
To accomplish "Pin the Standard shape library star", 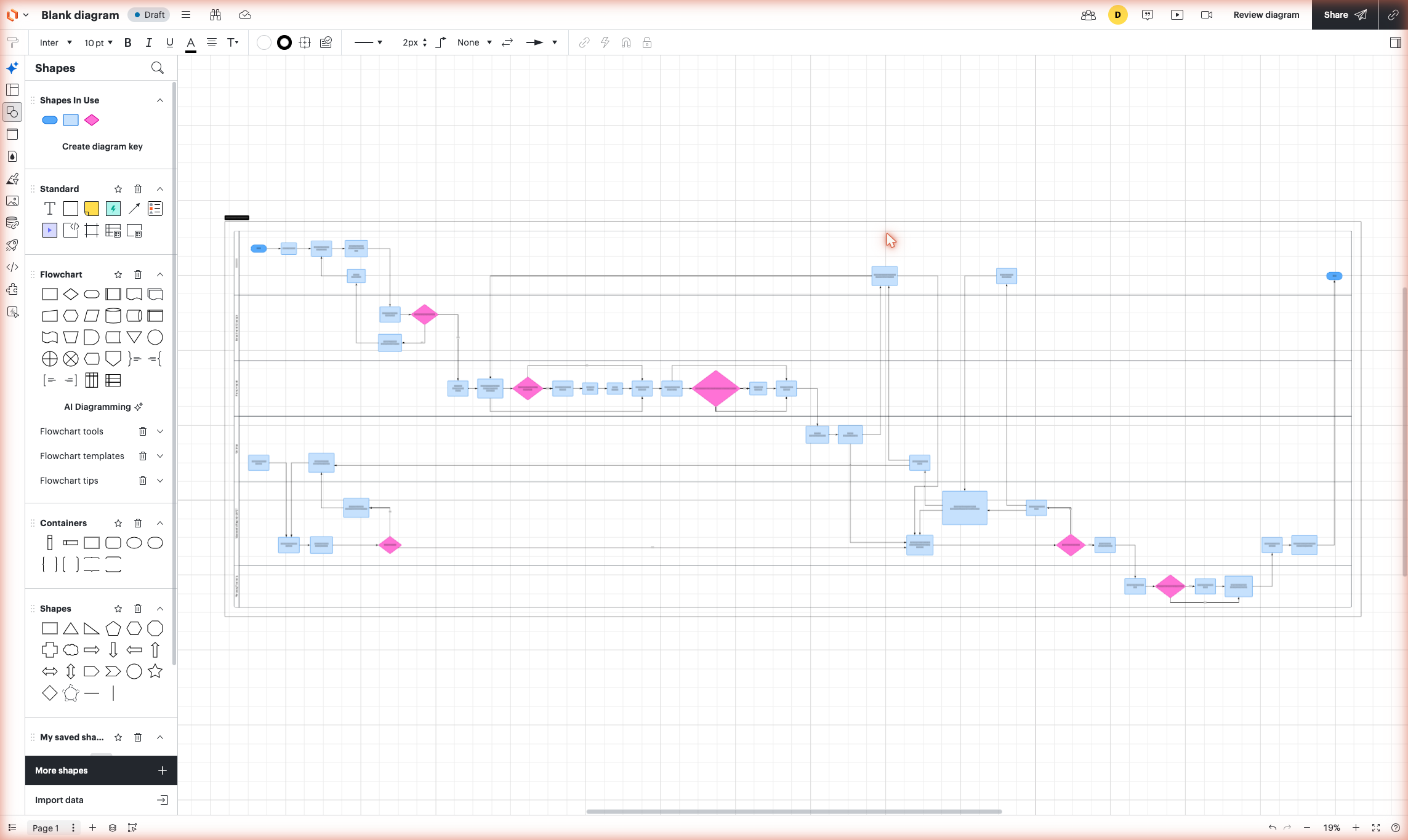I will 118,189.
